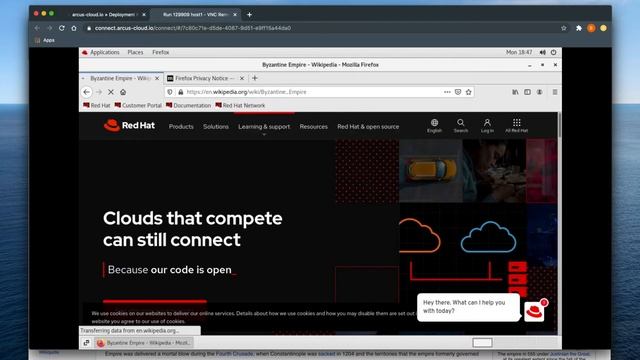This screenshot has width=640, height=360.
Task: Open Firefox page actions three-dots menu
Action: (x=447, y=92)
